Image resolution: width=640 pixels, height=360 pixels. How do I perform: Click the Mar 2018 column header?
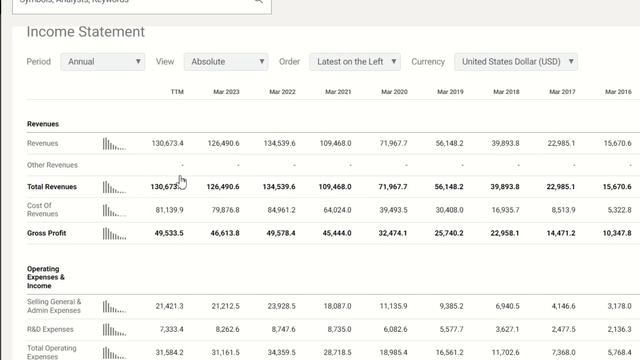tap(506, 92)
